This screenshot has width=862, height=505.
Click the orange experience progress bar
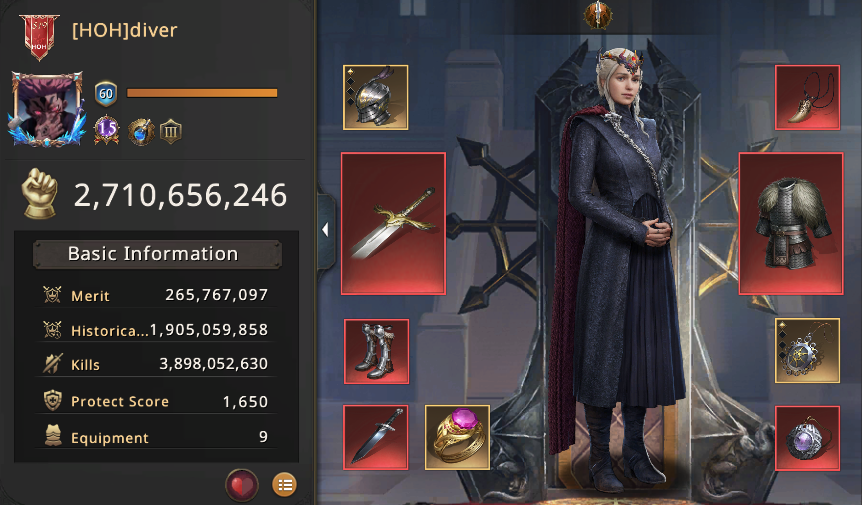(202, 93)
